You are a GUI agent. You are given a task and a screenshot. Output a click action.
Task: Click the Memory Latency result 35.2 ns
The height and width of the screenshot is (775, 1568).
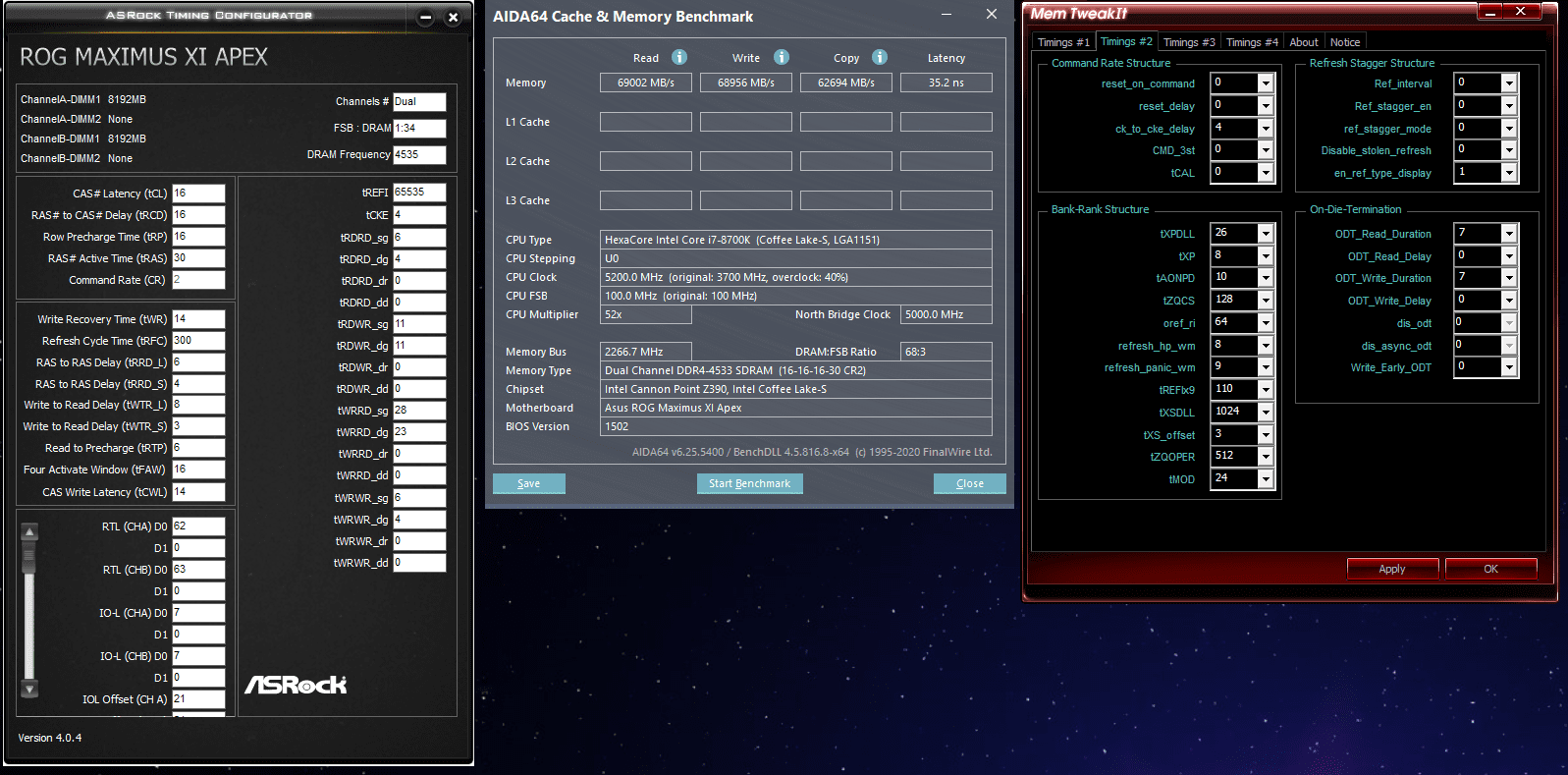click(x=946, y=83)
